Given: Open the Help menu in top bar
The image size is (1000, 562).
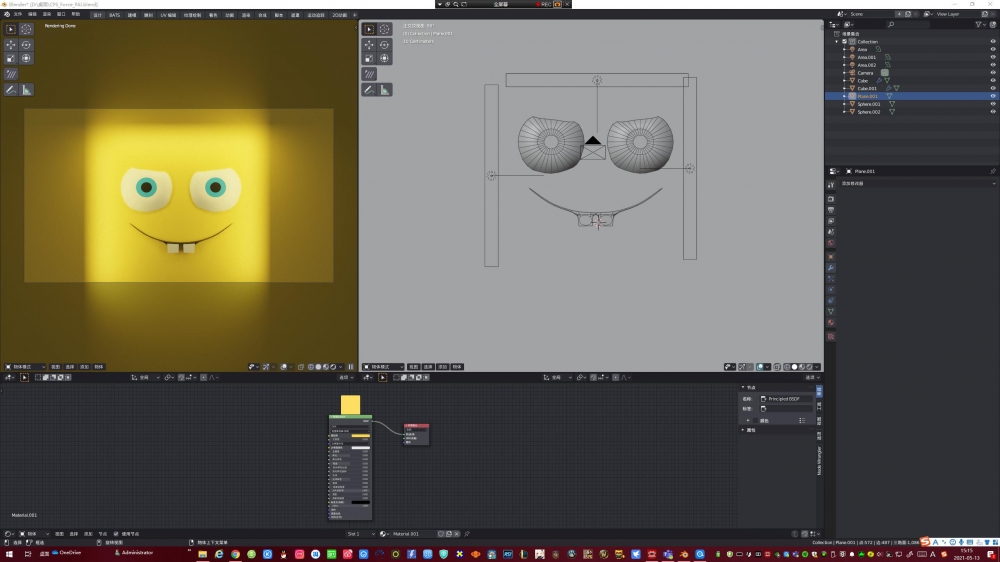Looking at the screenshot, I should 76,14.
